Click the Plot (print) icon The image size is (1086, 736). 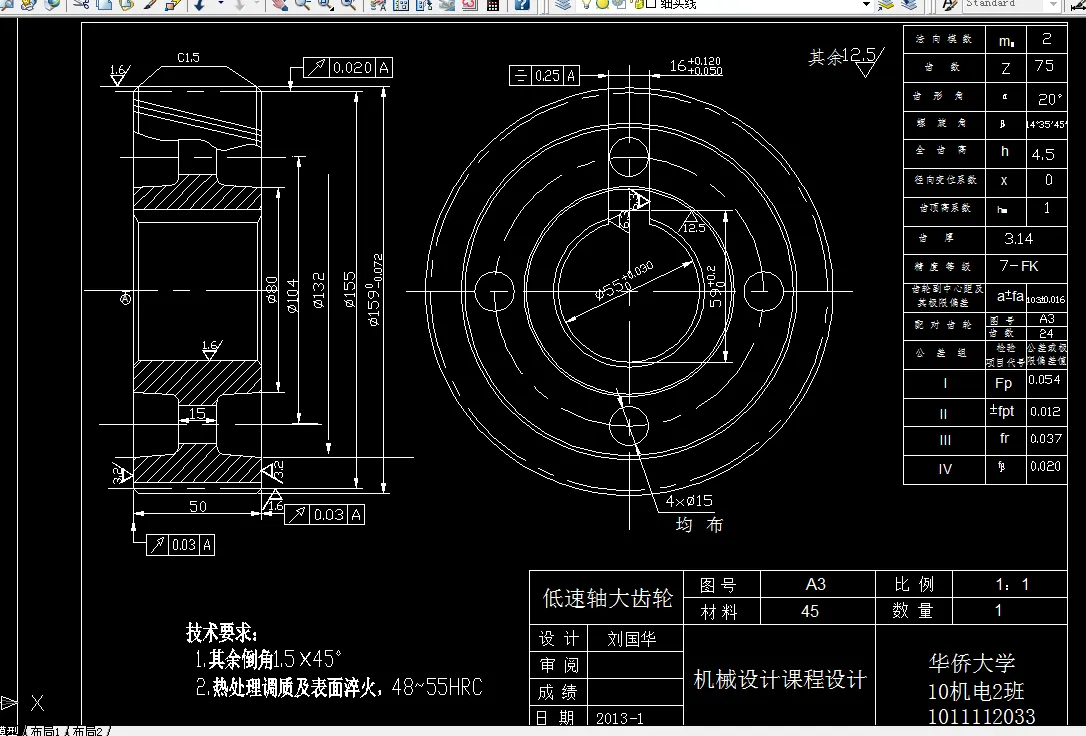point(27,7)
